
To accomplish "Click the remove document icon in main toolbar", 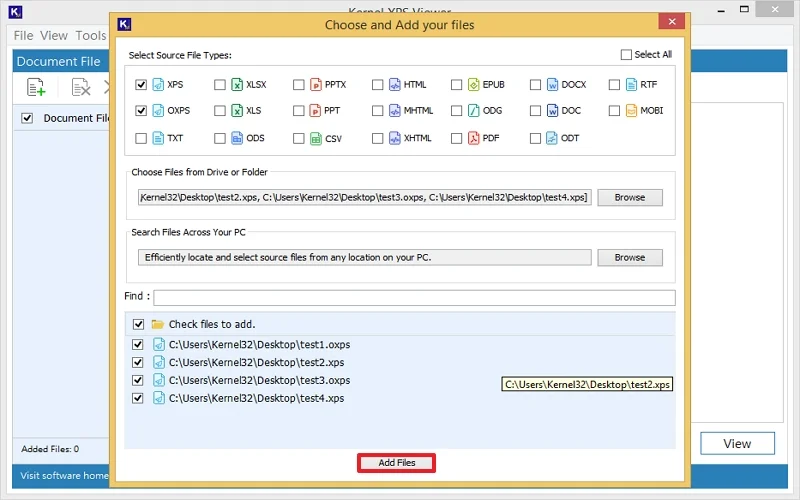I will (81, 87).
